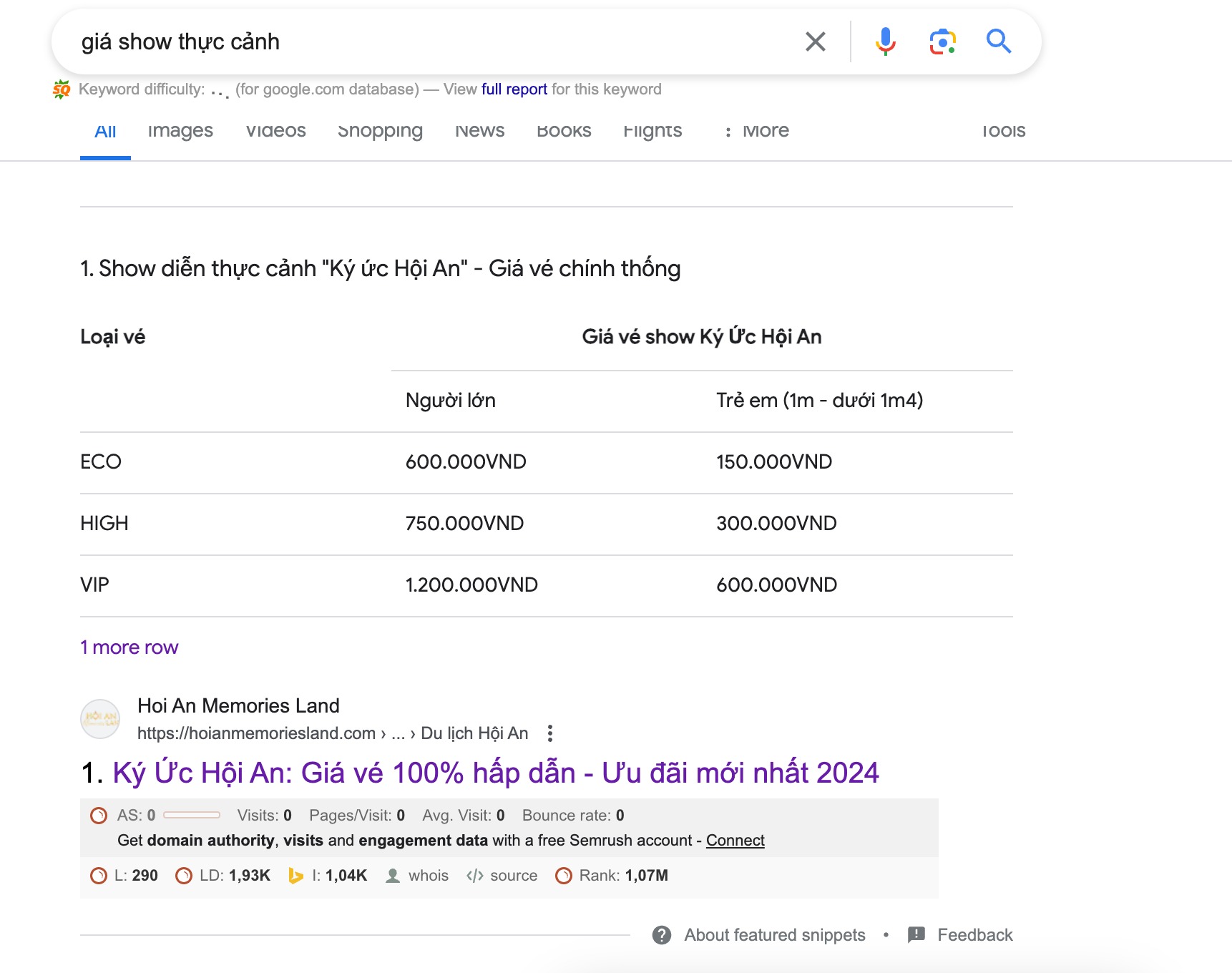The height and width of the screenshot is (973, 1232).
Task: Open the whois link
Action: click(429, 876)
